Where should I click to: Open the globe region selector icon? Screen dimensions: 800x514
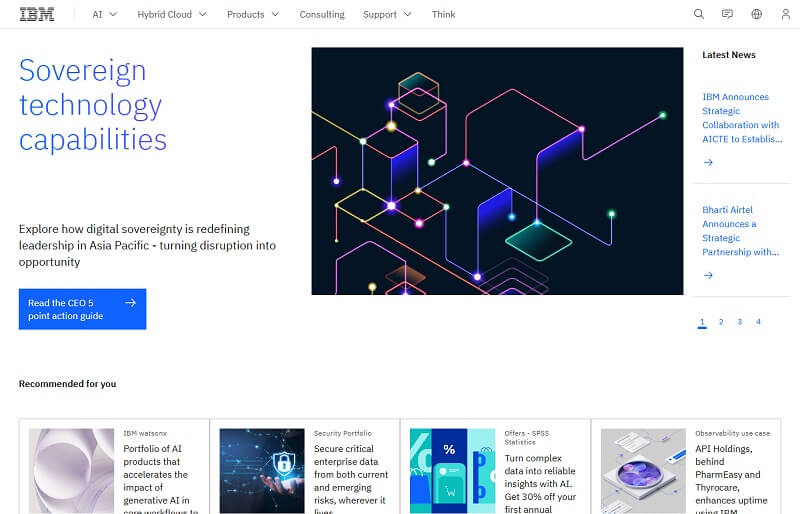757,14
